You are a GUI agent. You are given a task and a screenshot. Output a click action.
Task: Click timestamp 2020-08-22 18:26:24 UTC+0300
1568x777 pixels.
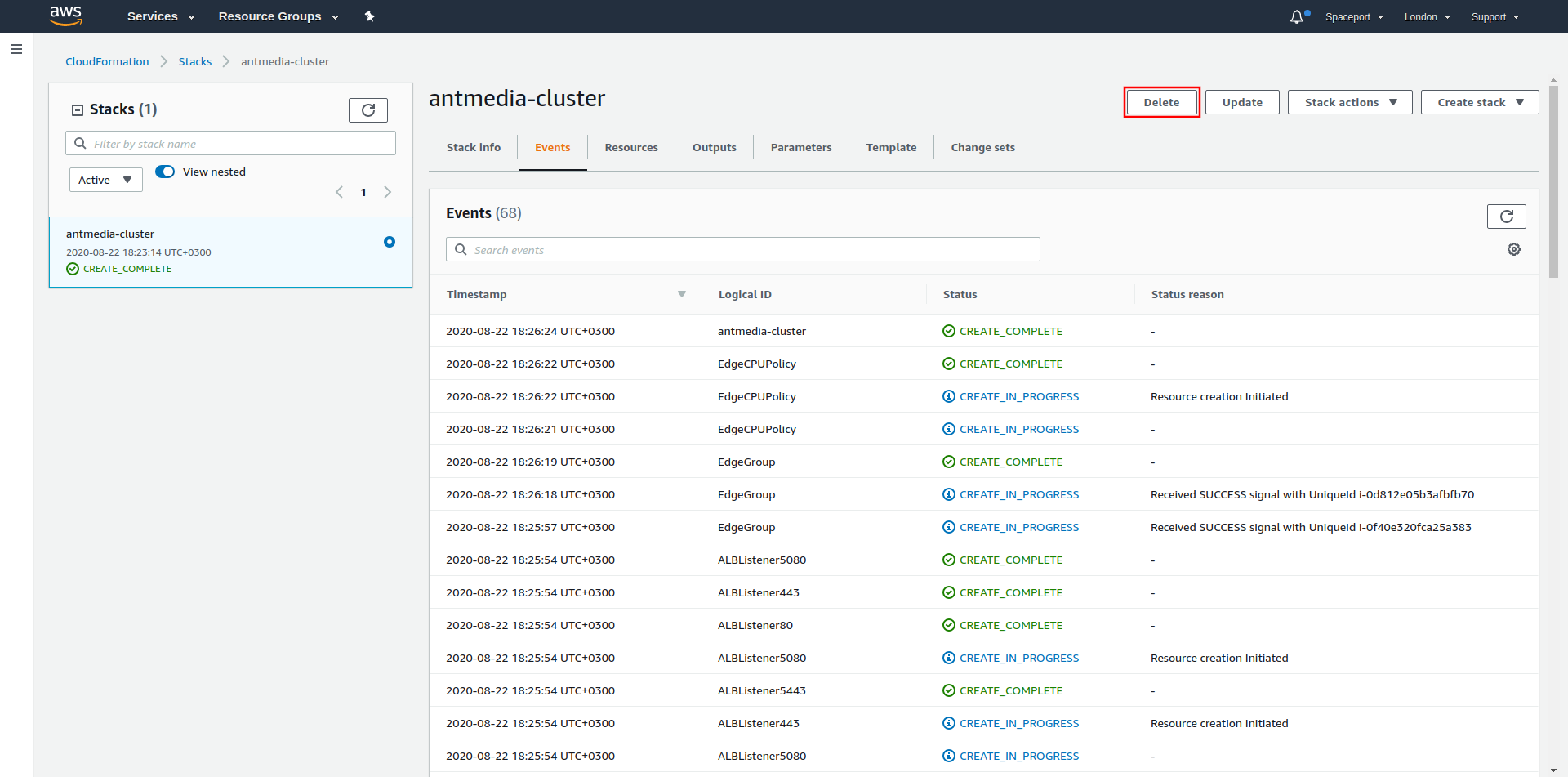(530, 331)
